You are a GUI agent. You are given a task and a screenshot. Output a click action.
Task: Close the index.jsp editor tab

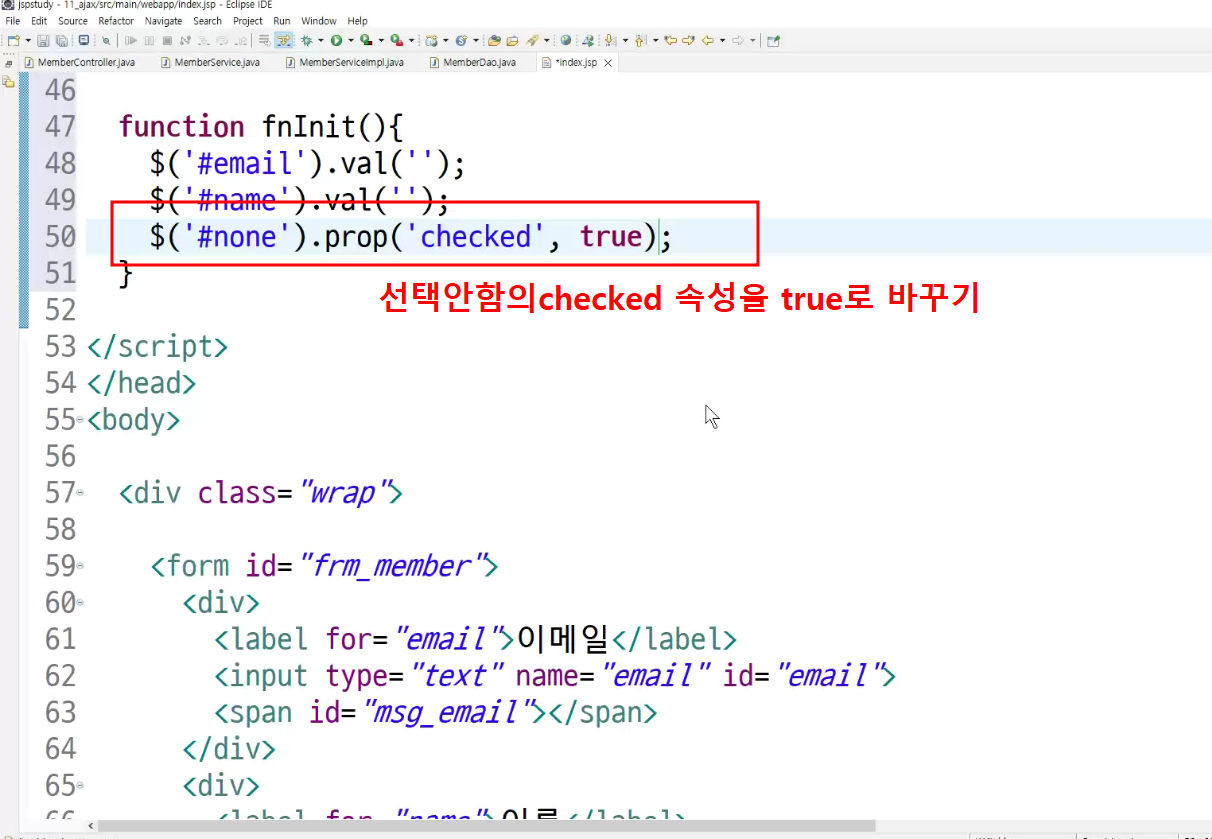point(607,63)
